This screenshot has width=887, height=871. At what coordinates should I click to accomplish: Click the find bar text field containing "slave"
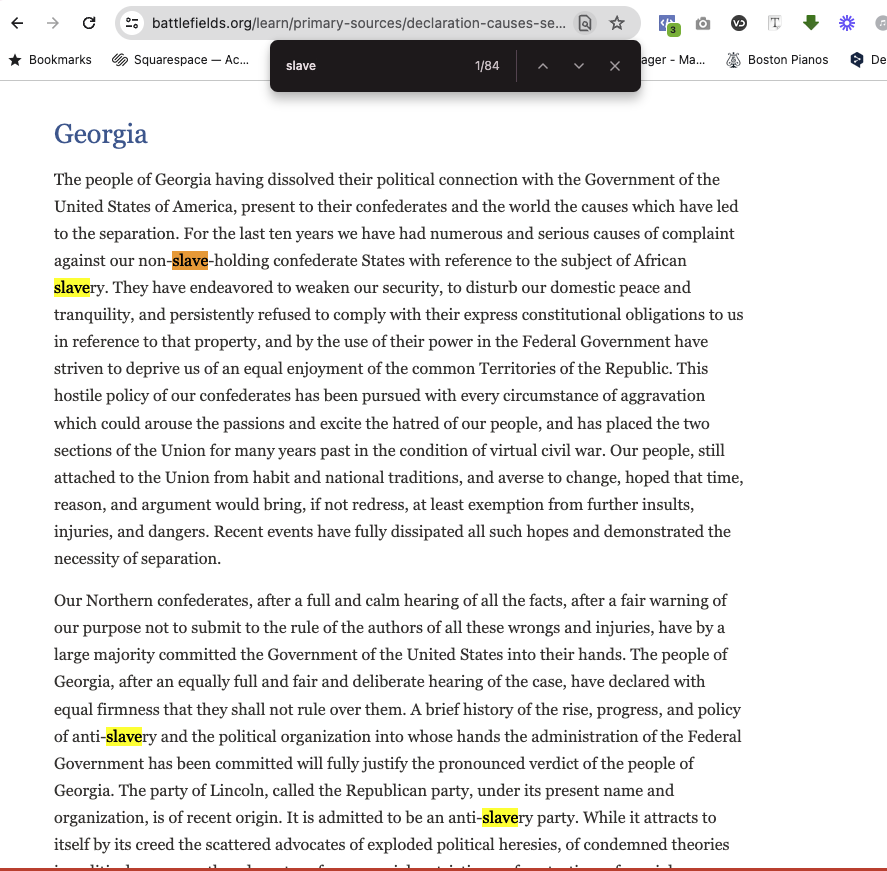[370, 66]
